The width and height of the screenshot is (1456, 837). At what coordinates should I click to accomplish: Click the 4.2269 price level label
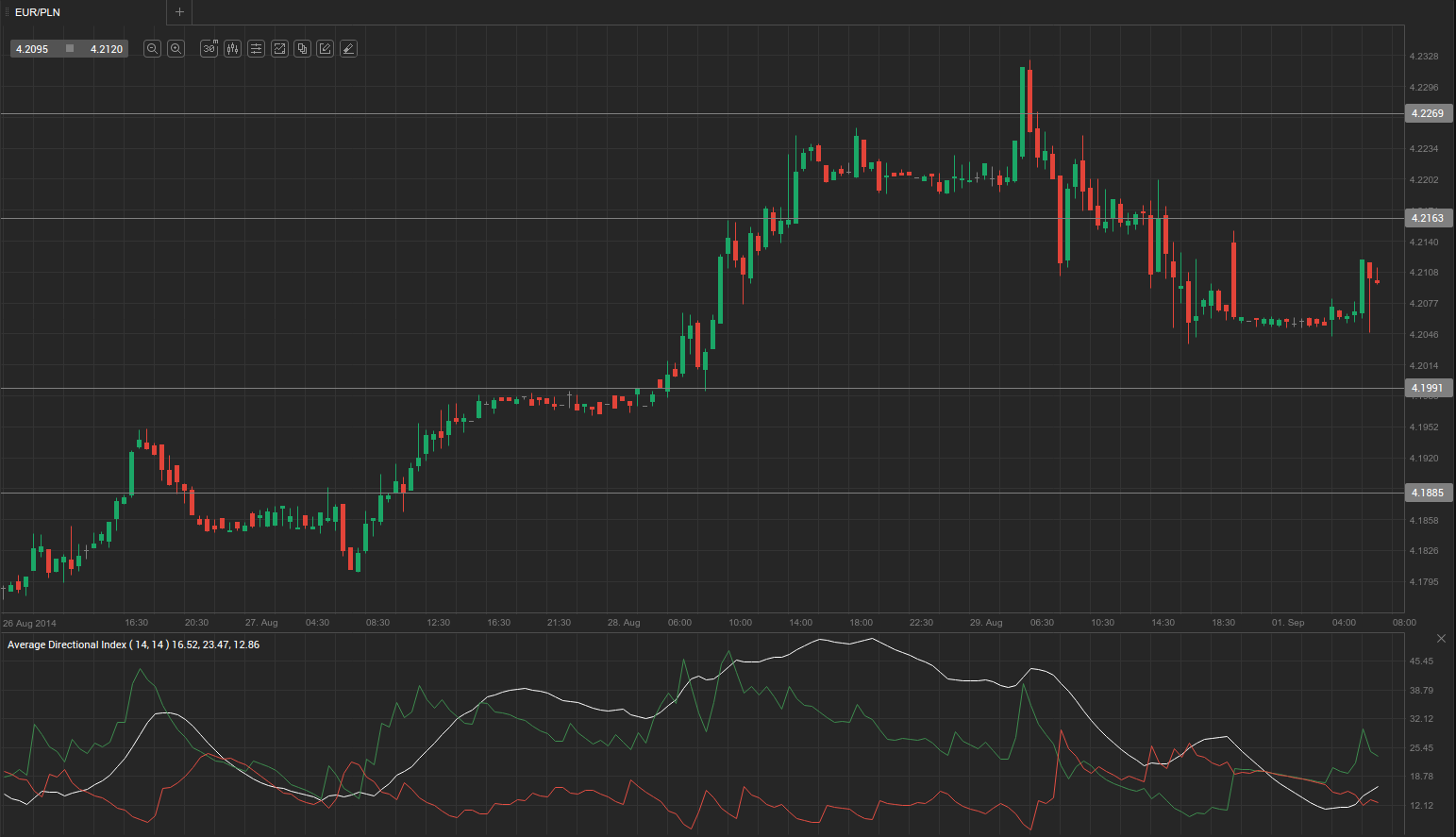[1428, 113]
